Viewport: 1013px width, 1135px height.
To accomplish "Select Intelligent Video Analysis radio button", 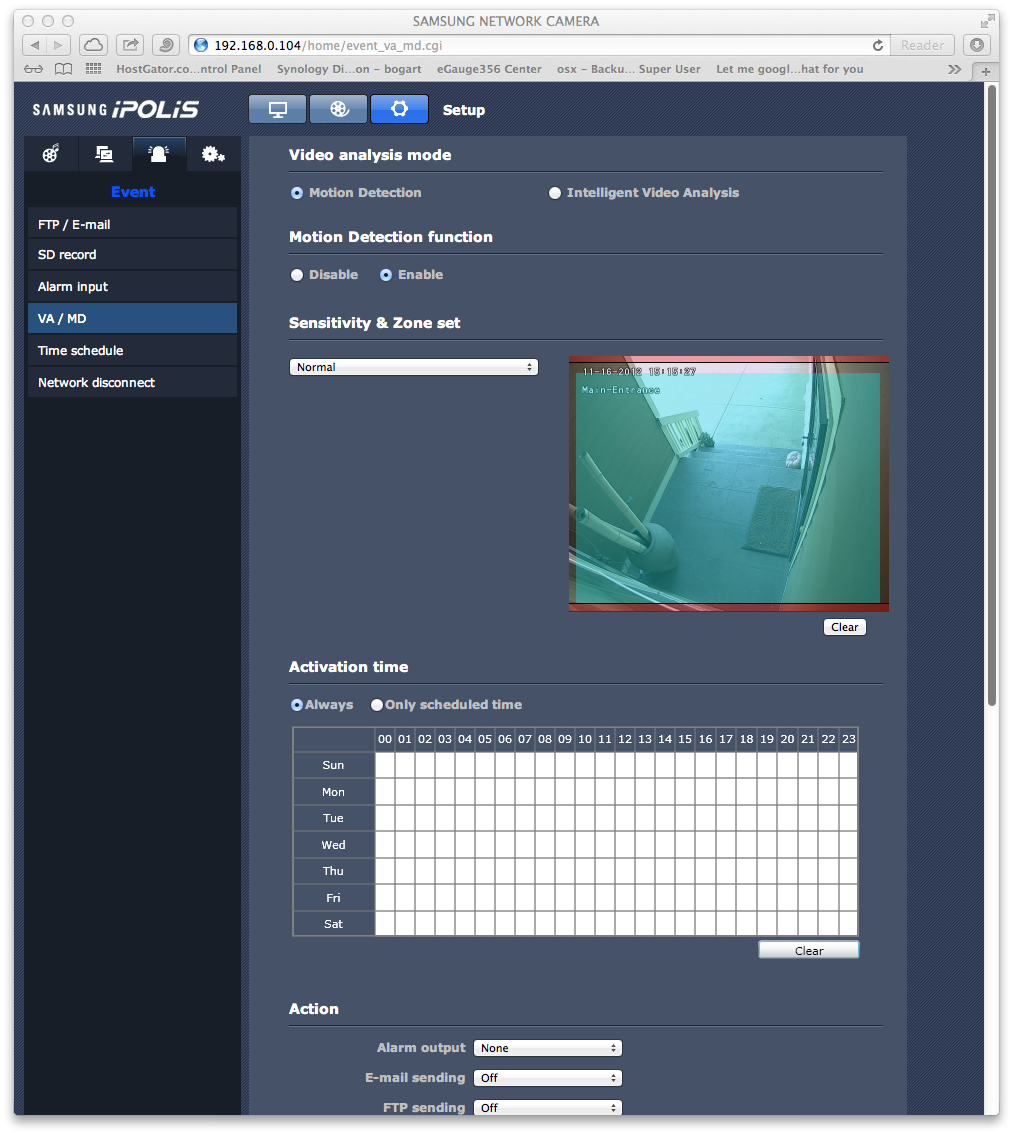I will click(555, 193).
